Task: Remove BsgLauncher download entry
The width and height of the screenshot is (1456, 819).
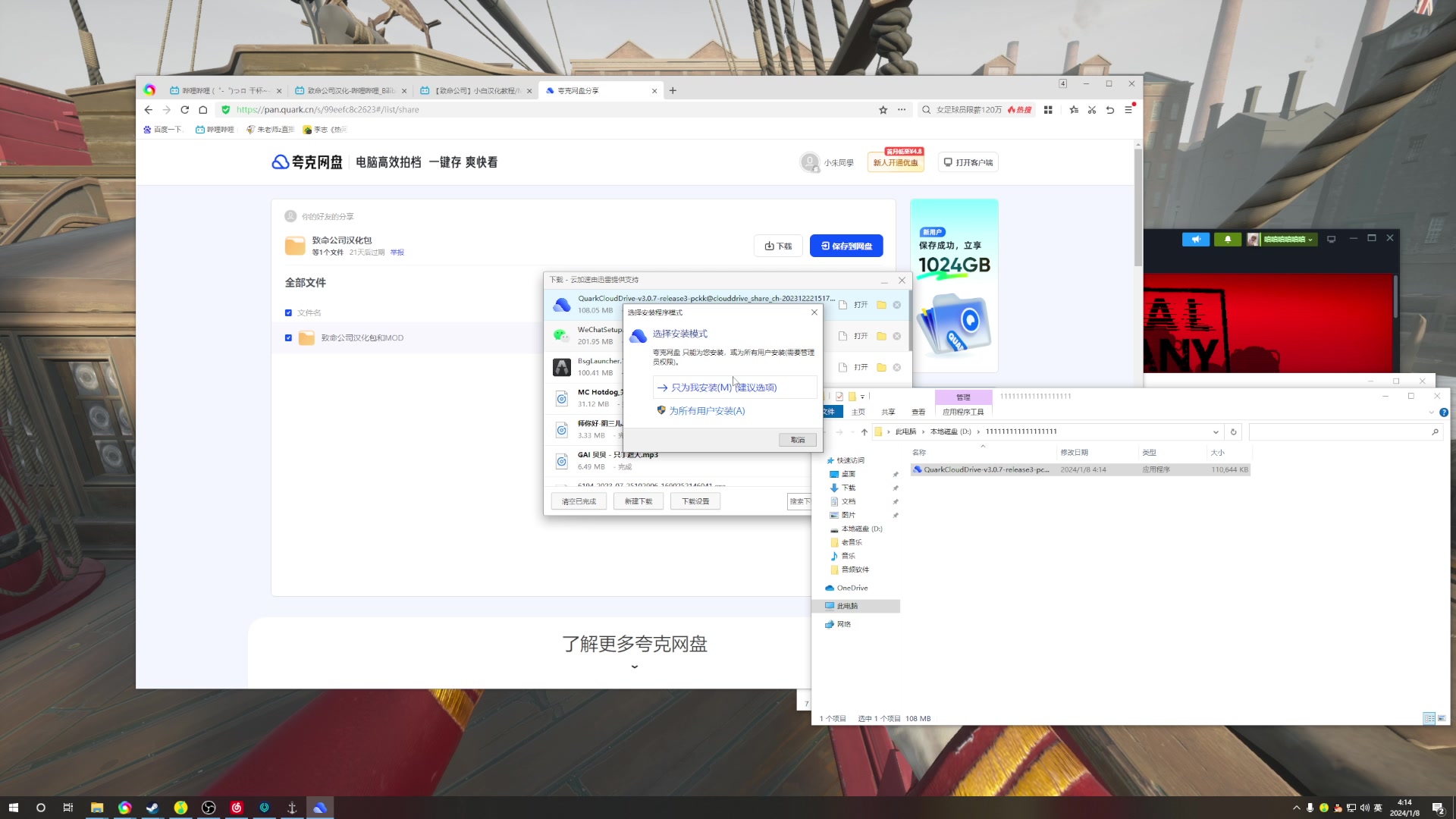Action: click(x=897, y=367)
